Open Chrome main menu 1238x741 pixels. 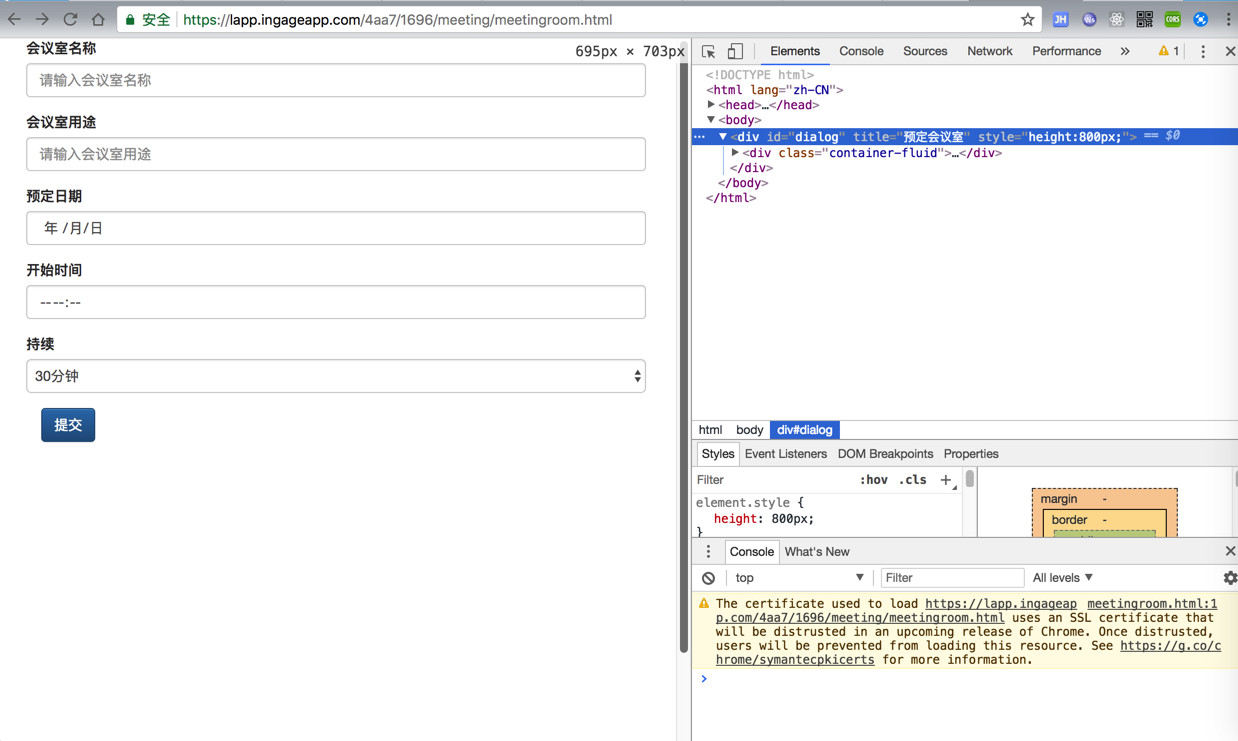(1228, 19)
